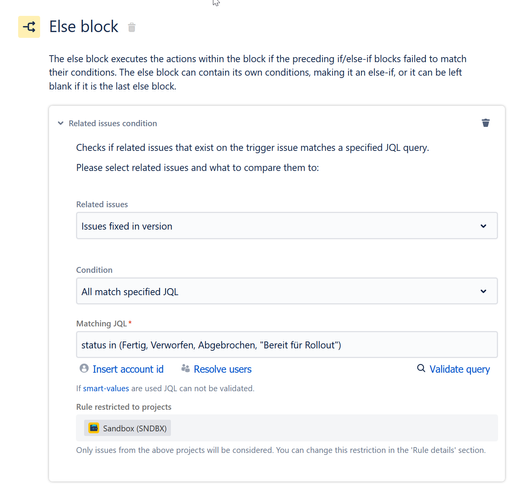
Task: Focus the Matching JQL input field
Action: pyautogui.click(x=287, y=345)
